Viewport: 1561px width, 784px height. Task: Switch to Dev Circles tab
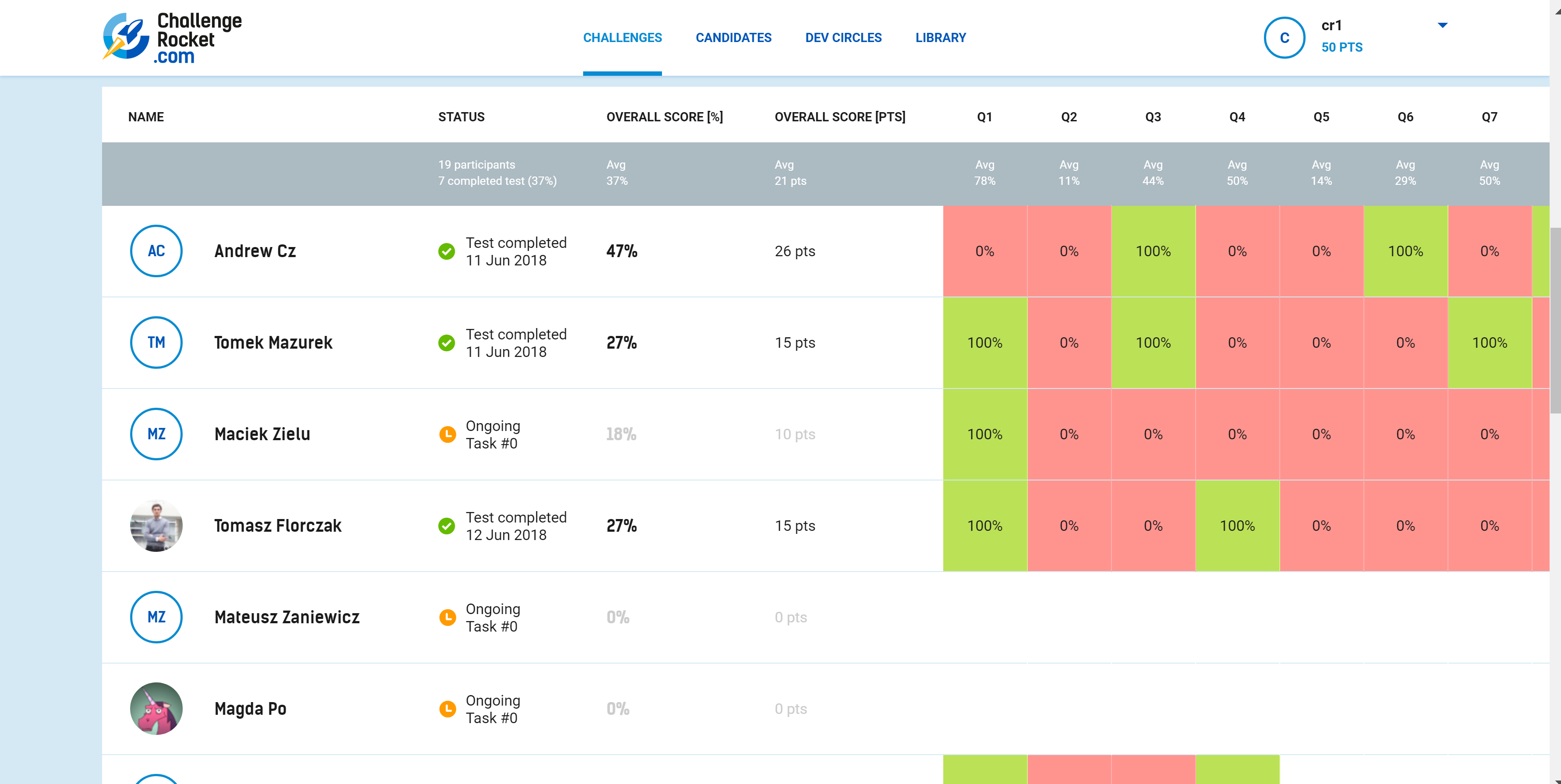(843, 38)
